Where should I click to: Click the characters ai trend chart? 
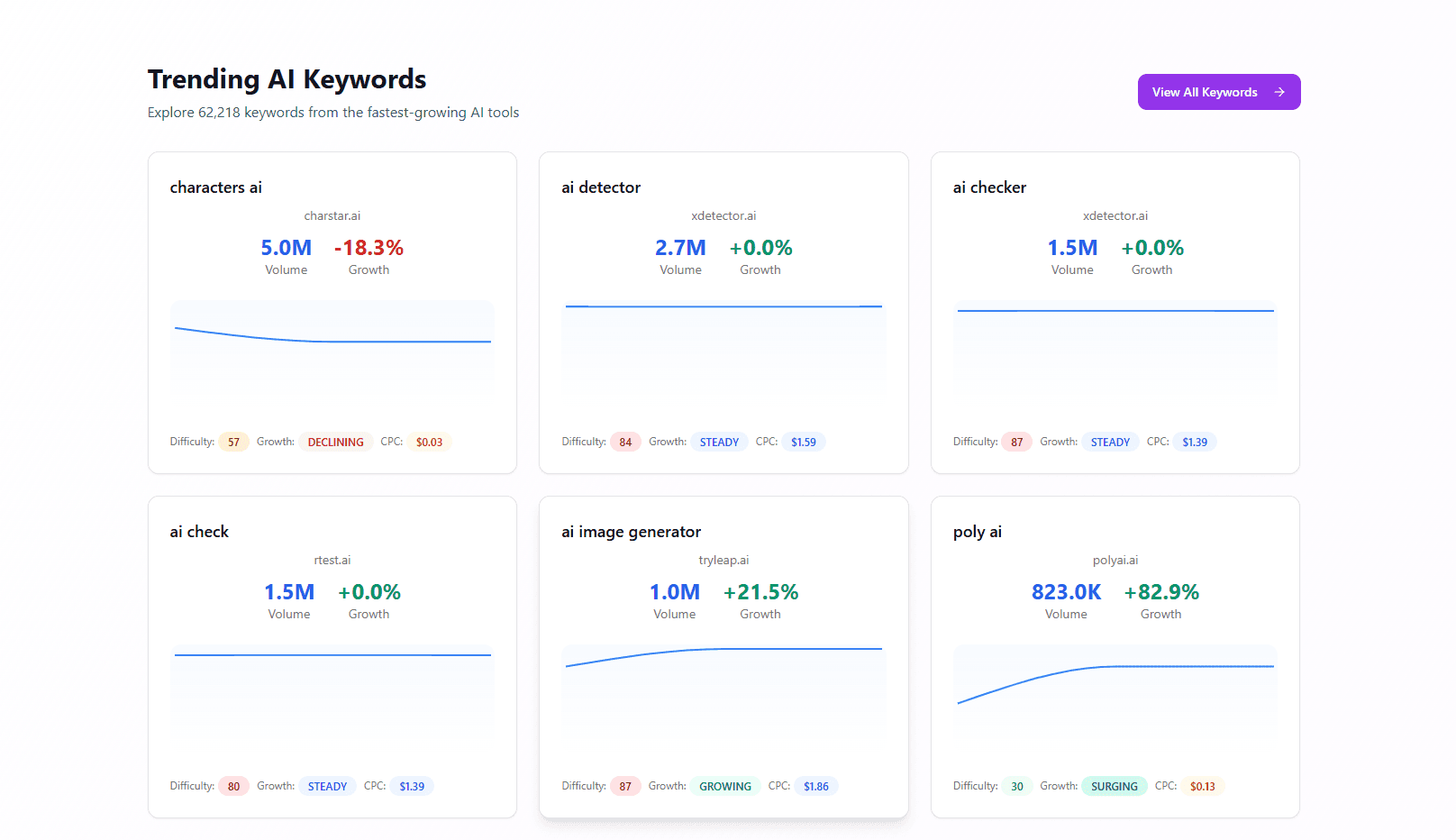[x=332, y=346]
